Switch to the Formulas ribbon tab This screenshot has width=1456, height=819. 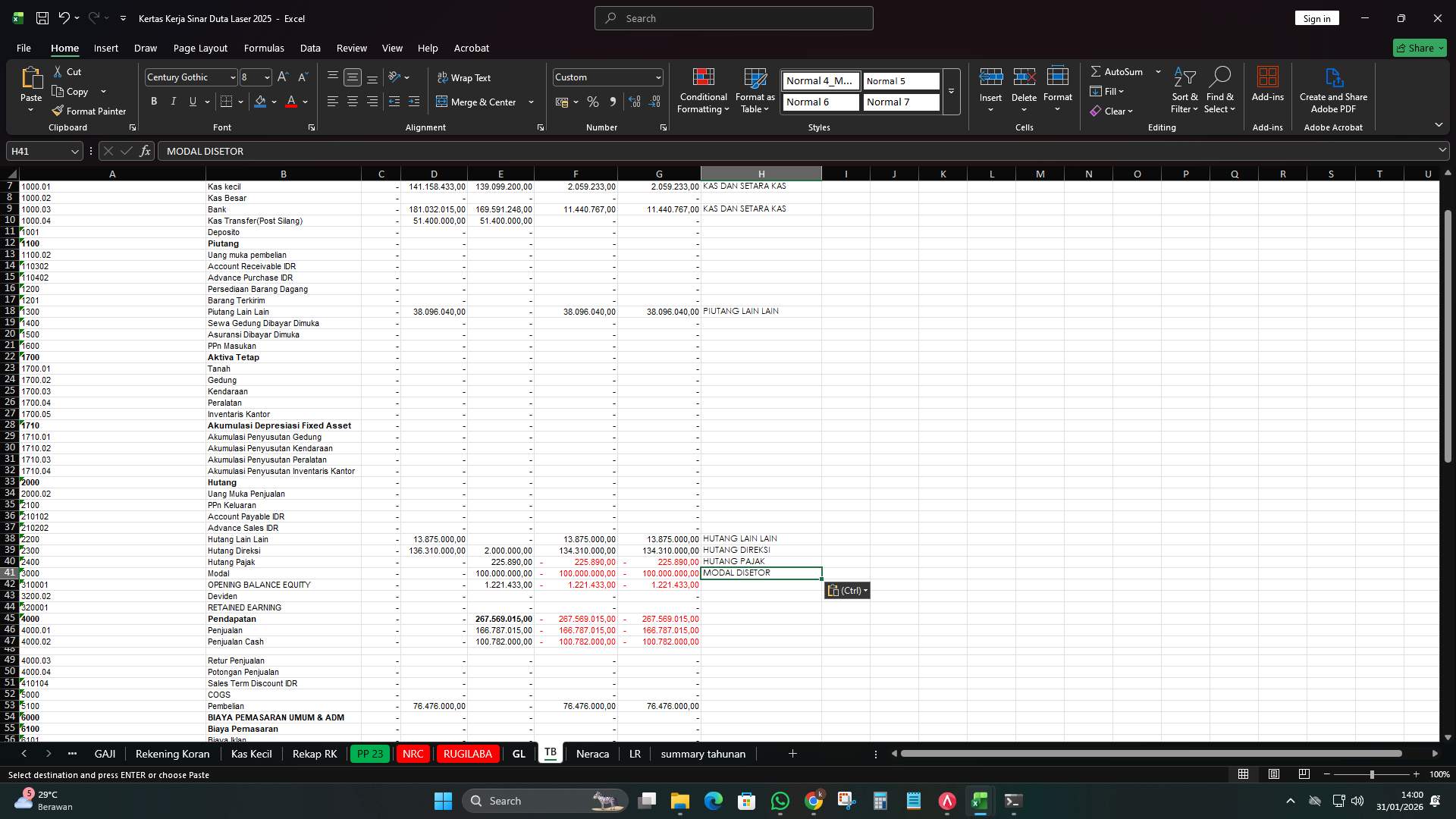tap(264, 48)
